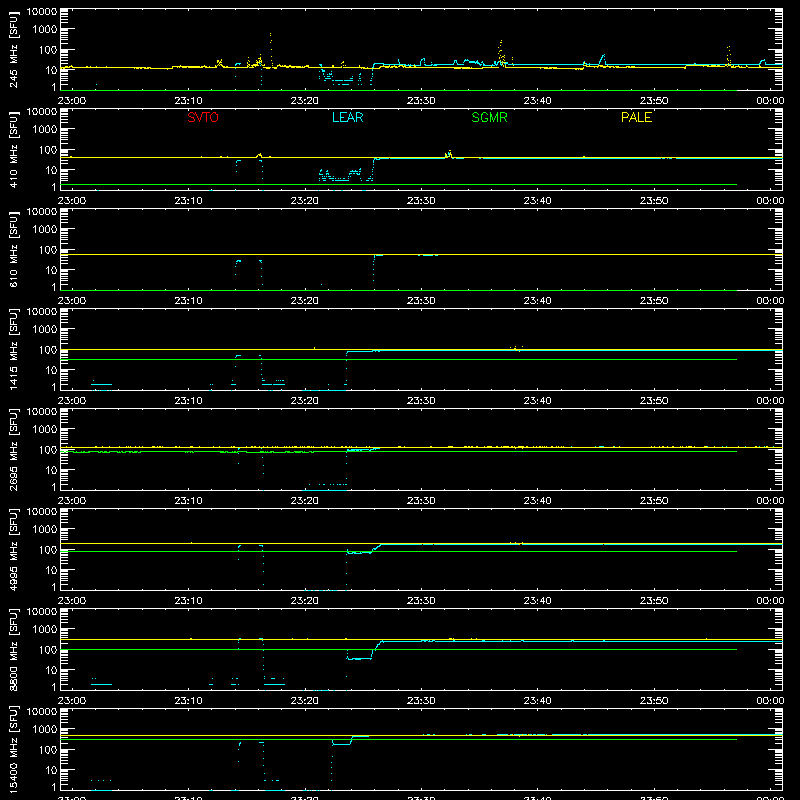Click the cyan LEAR legend label
Screen dimensions: 800x800
point(347,117)
